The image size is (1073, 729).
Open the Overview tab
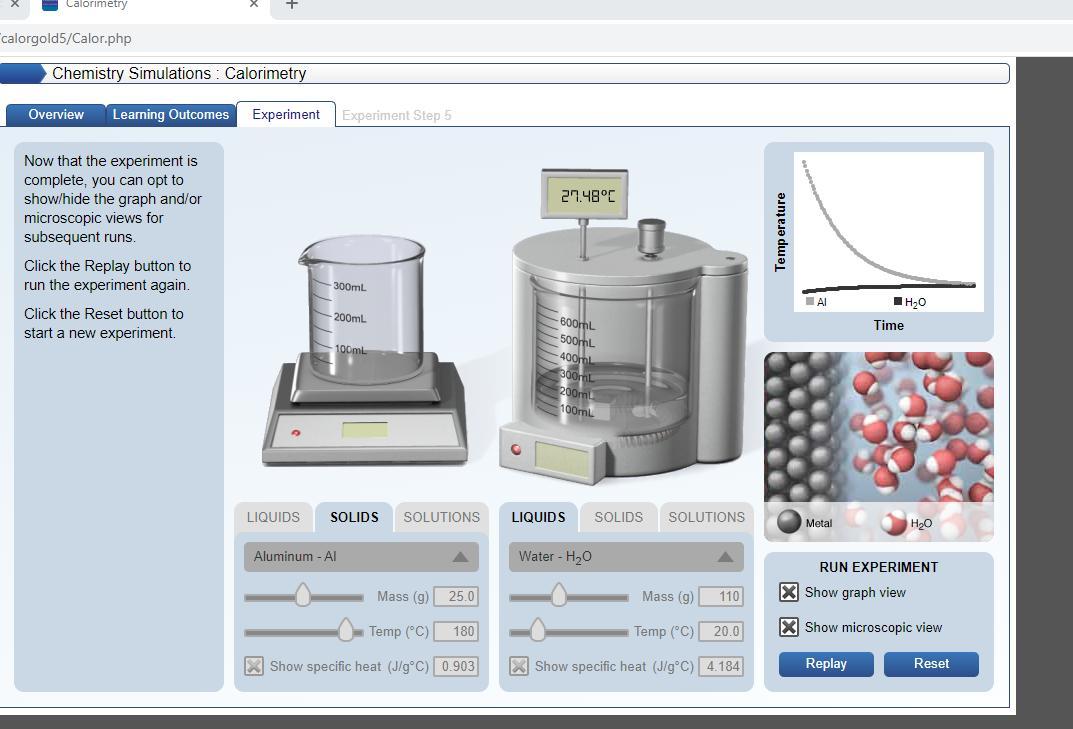tap(55, 114)
